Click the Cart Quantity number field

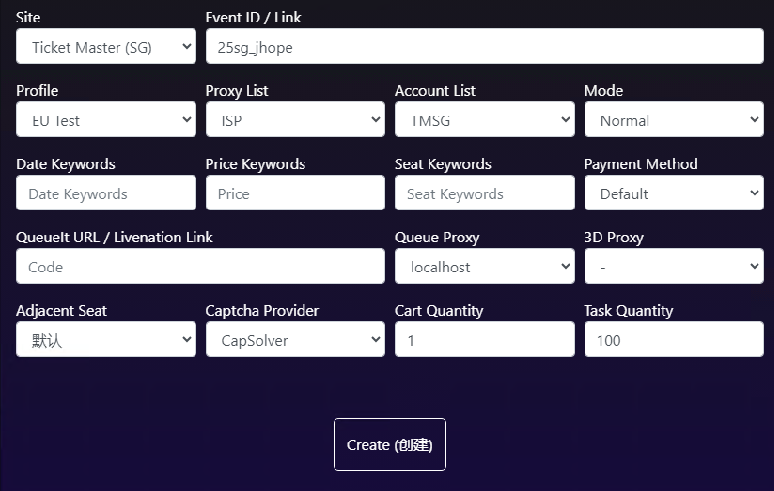(484, 340)
